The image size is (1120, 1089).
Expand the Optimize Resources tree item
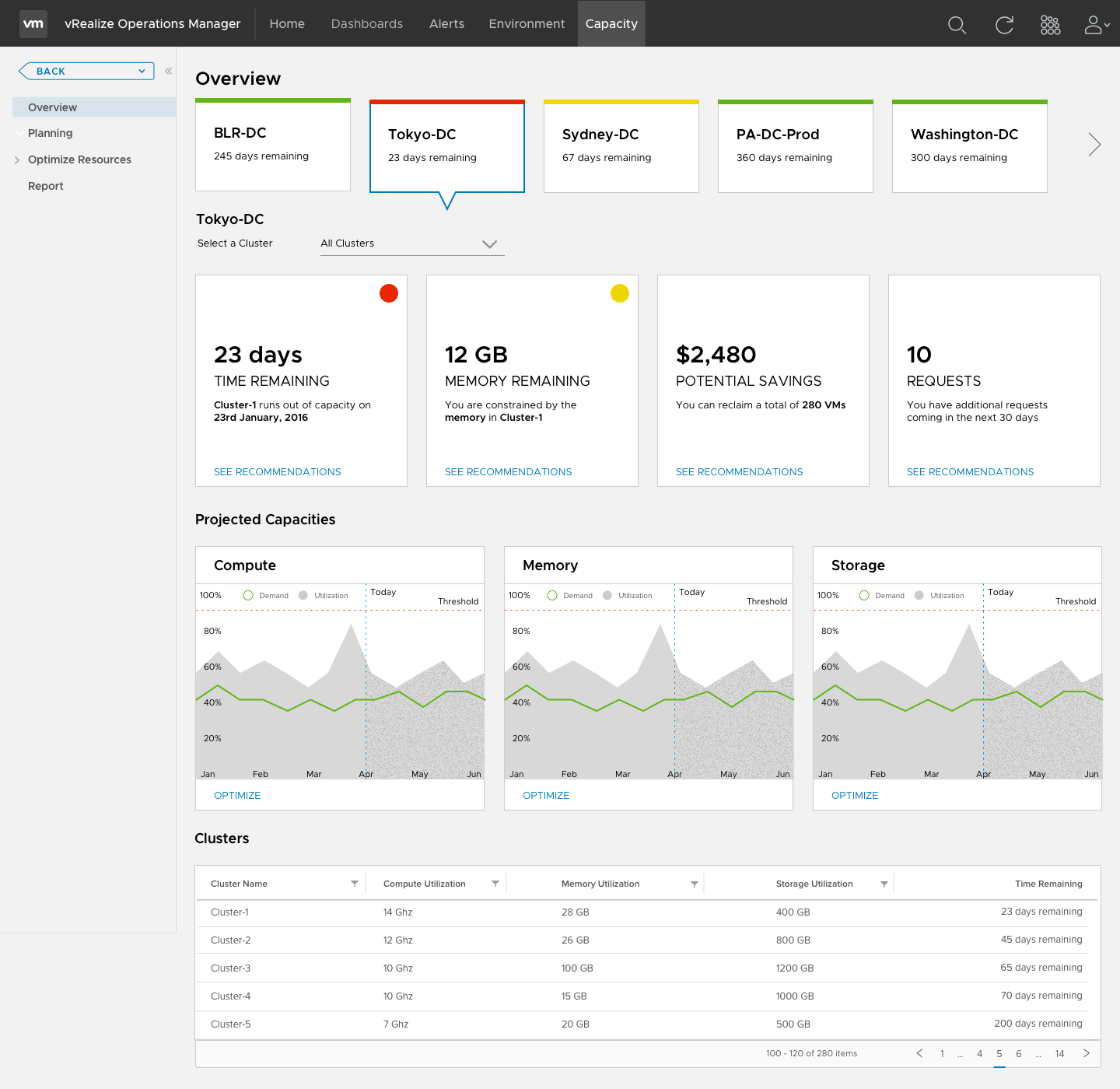point(17,160)
